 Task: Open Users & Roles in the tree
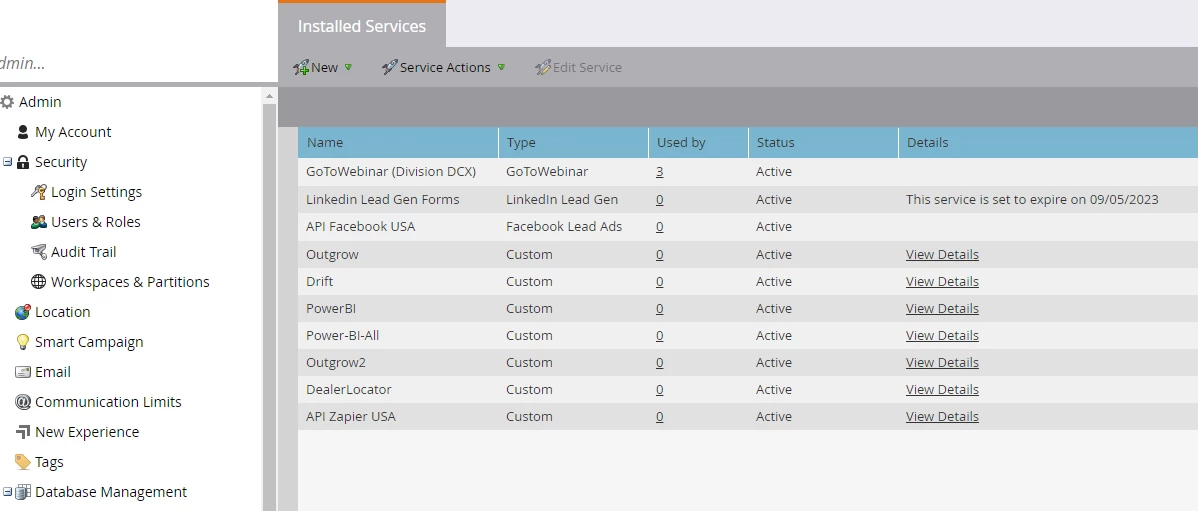[x=96, y=222]
